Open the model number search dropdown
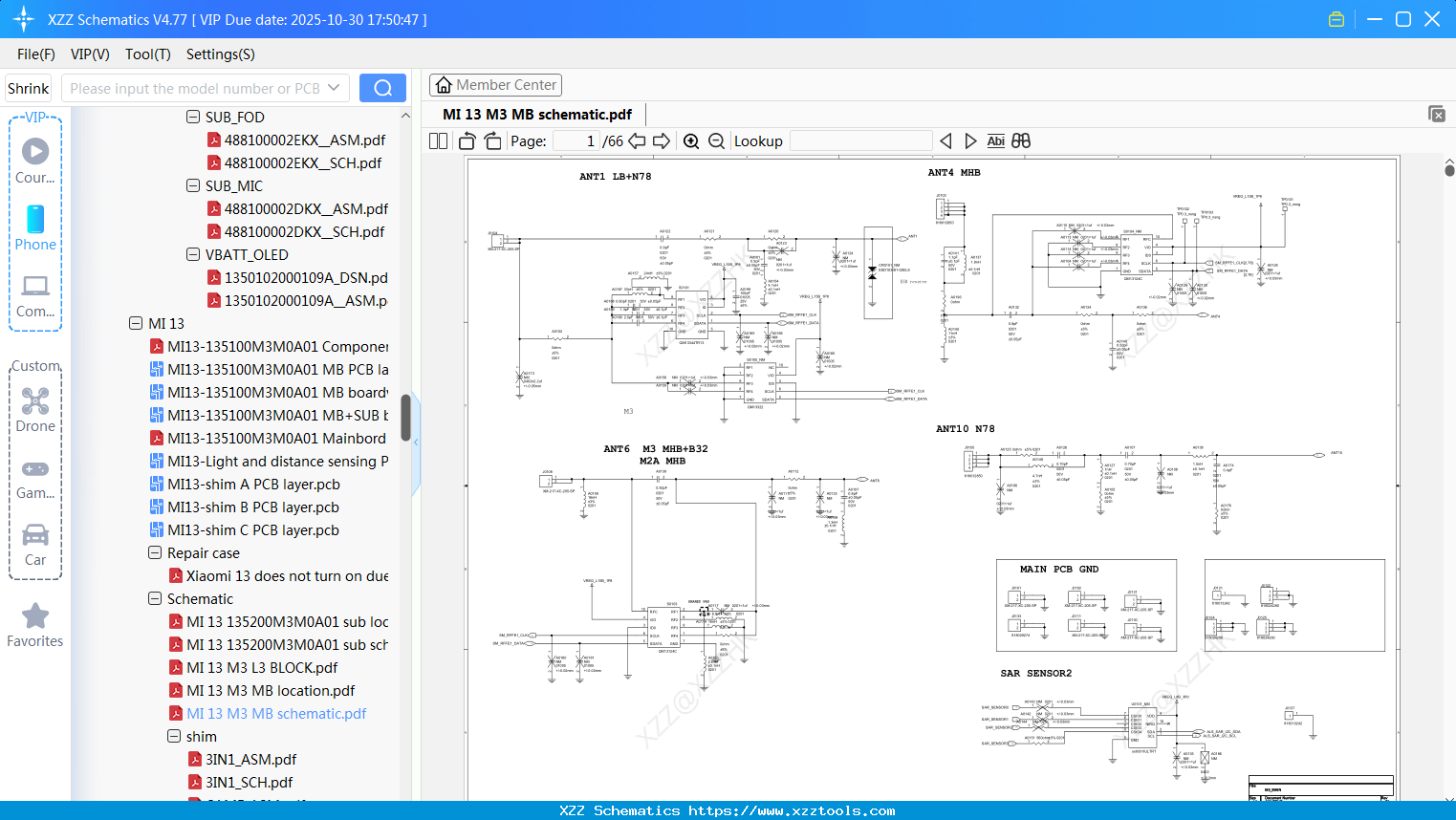This screenshot has height=820, width=1456. coord(334,87)
